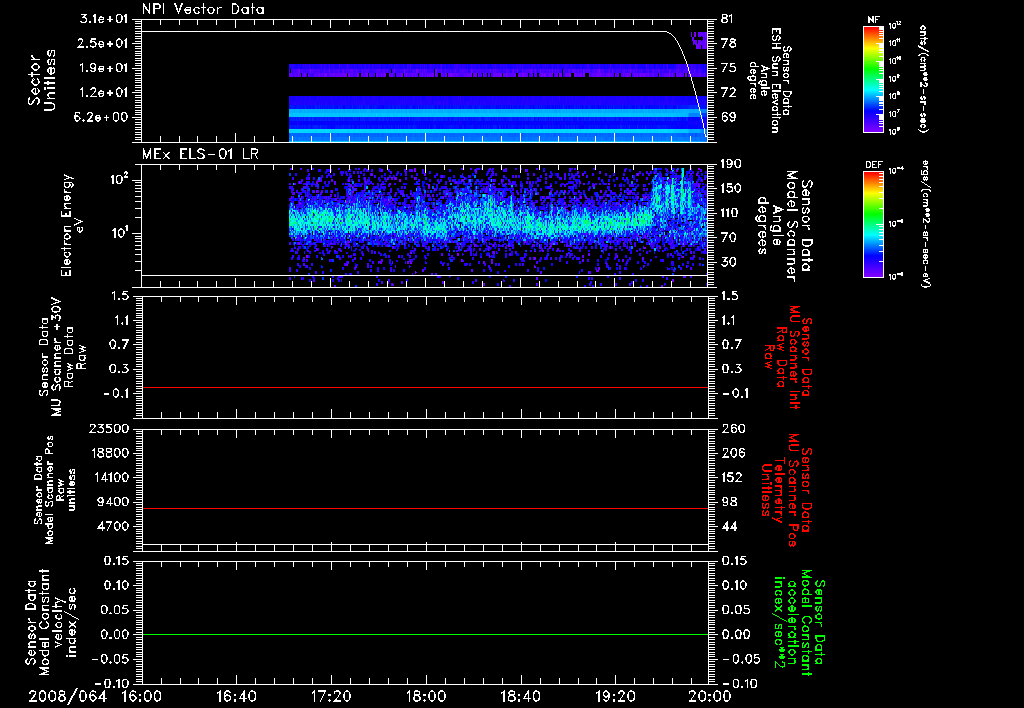Viewport: 1024px width, 708px height.
Task: Click the red line in Scanner Pos panel
Action: pos(424,508)
